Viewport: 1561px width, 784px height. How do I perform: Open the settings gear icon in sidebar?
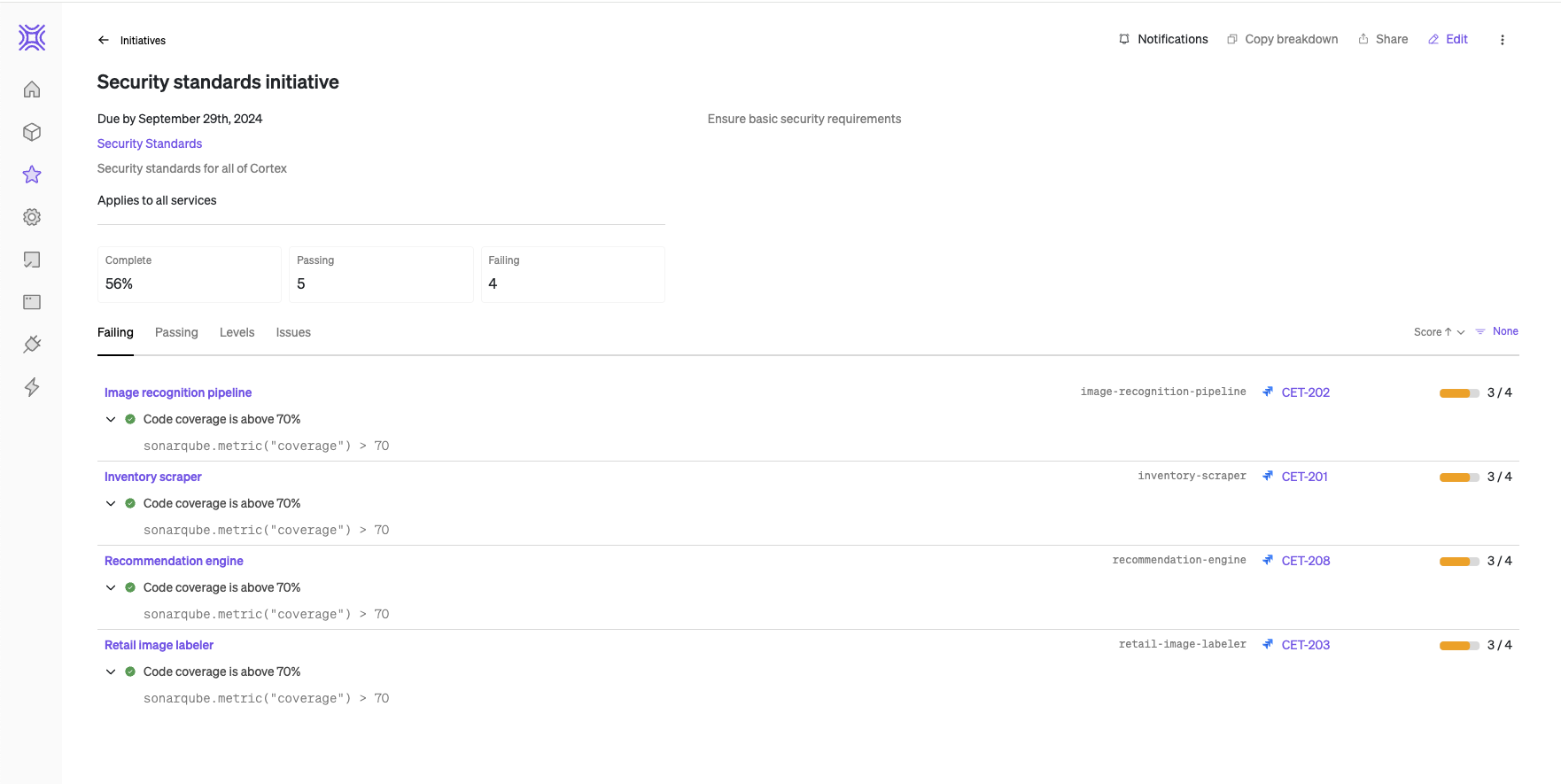pyautogui.click(x=32, y=217)
